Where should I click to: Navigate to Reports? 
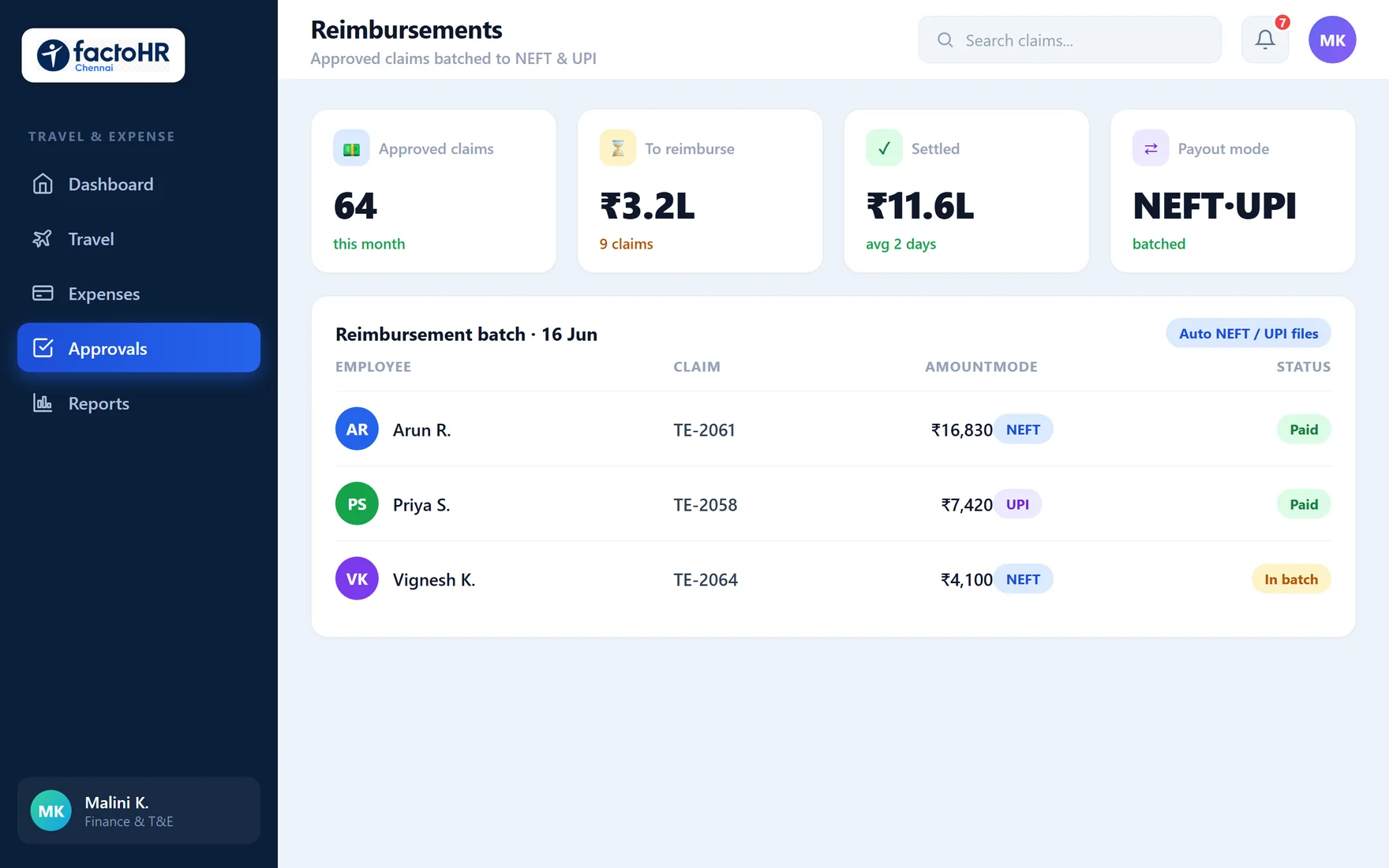coord(139,403)
